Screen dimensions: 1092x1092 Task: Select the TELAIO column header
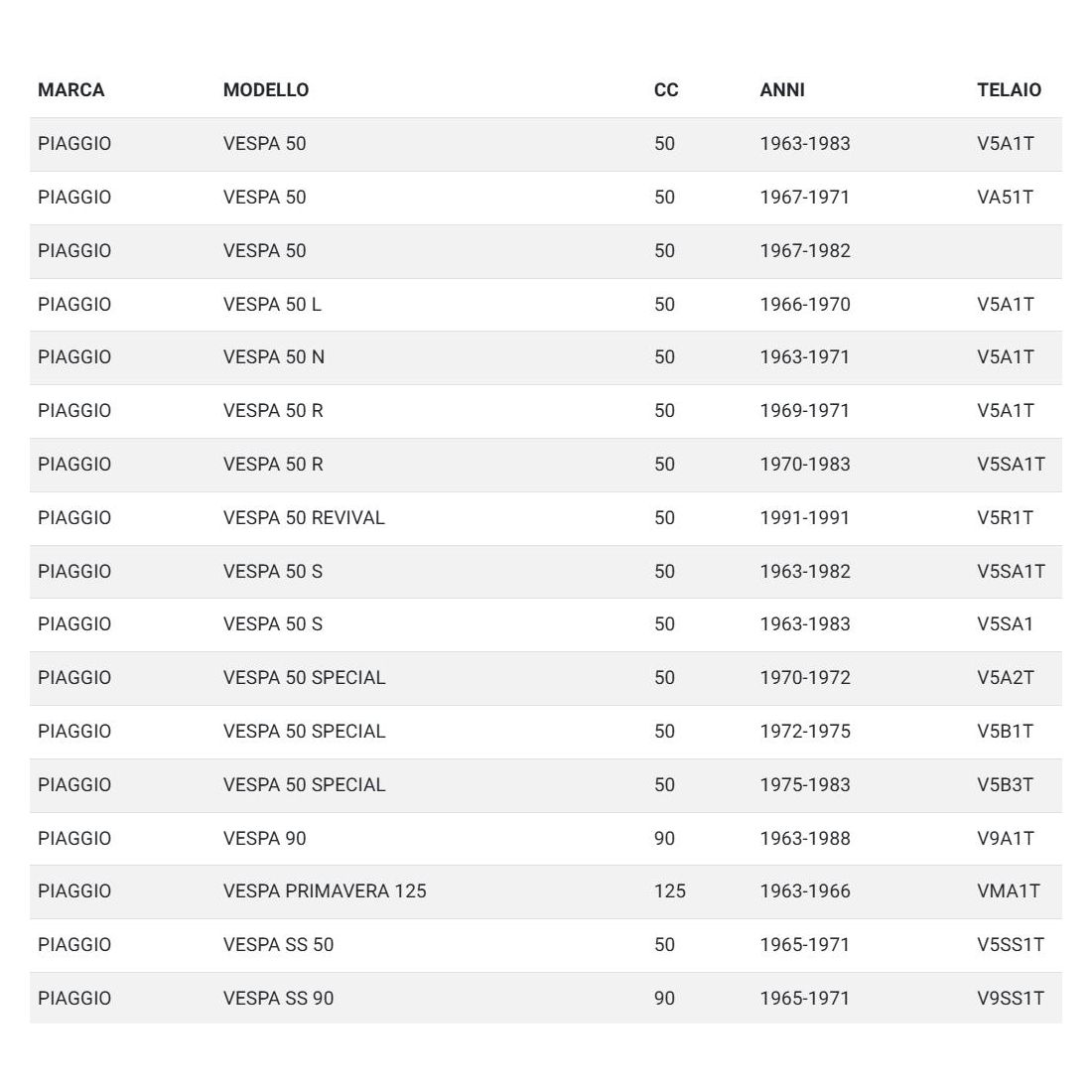[1009, 90]
